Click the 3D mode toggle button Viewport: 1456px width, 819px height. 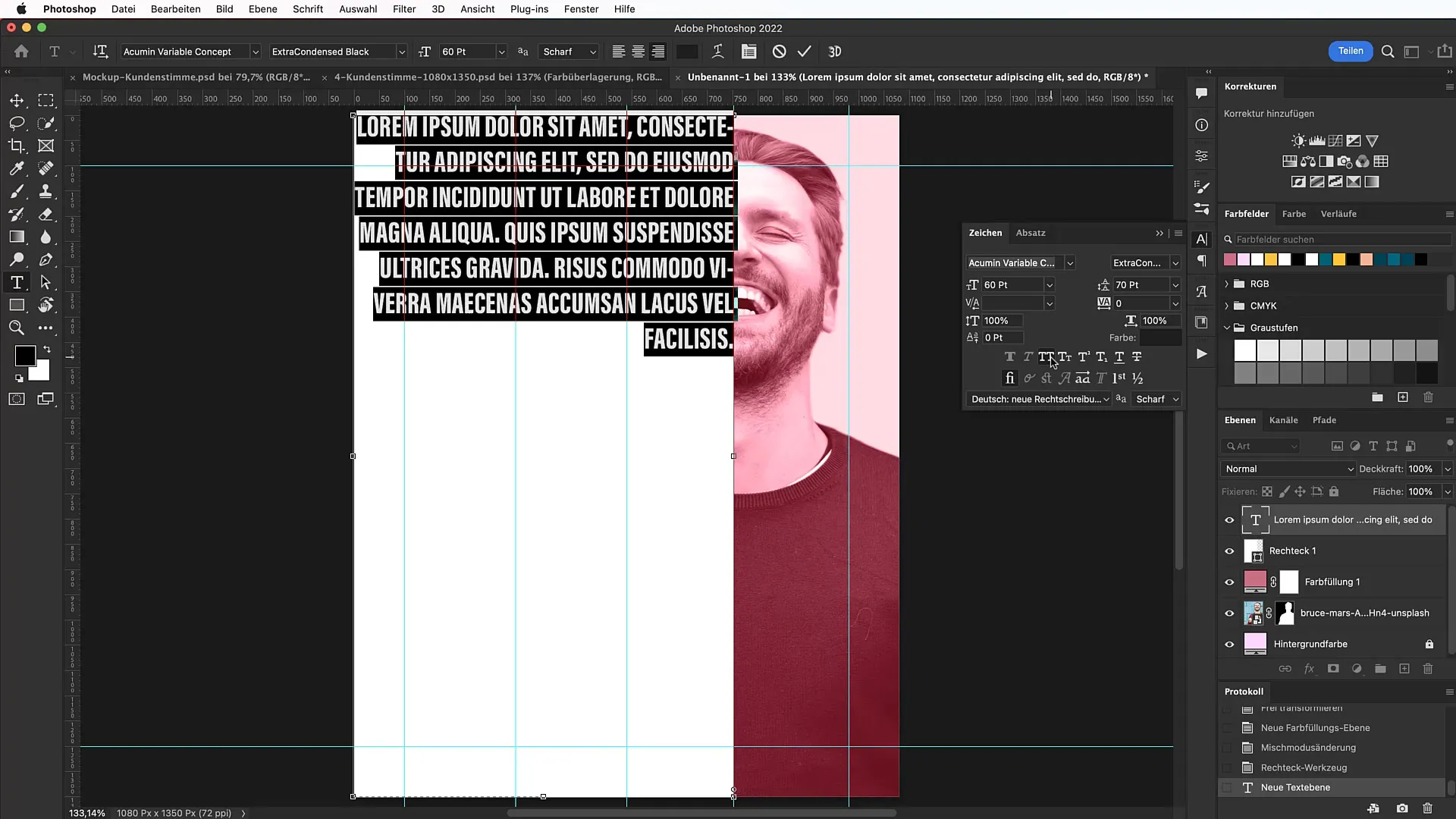click(835, 52)
